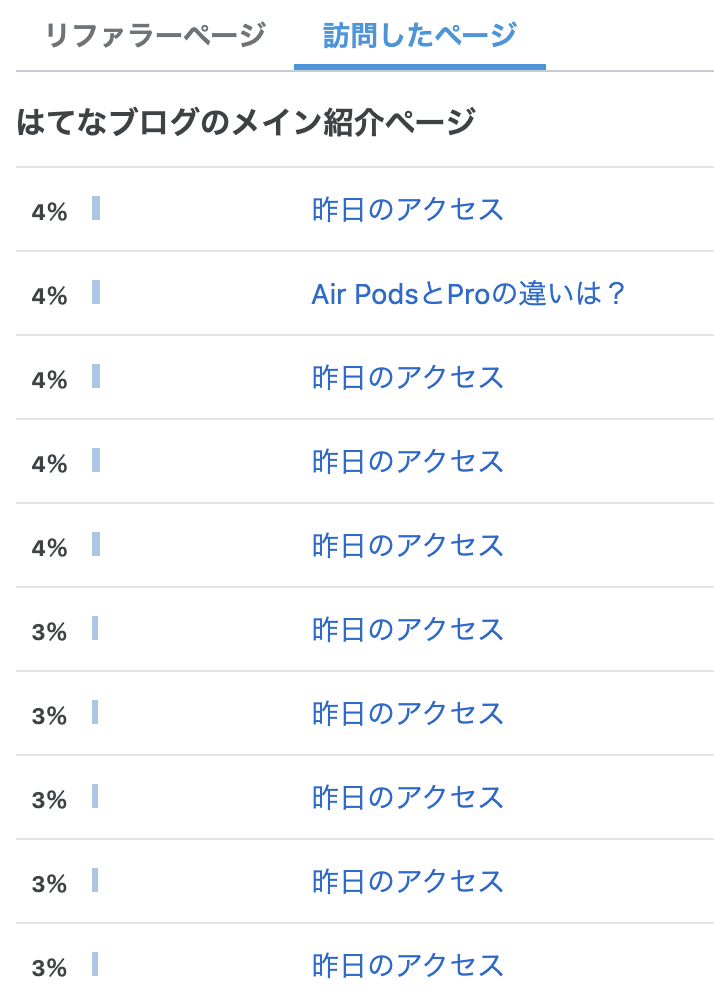Click the bottom 3% percentage bar
This screenshot has width=714, height=1006.
(95, 964)
